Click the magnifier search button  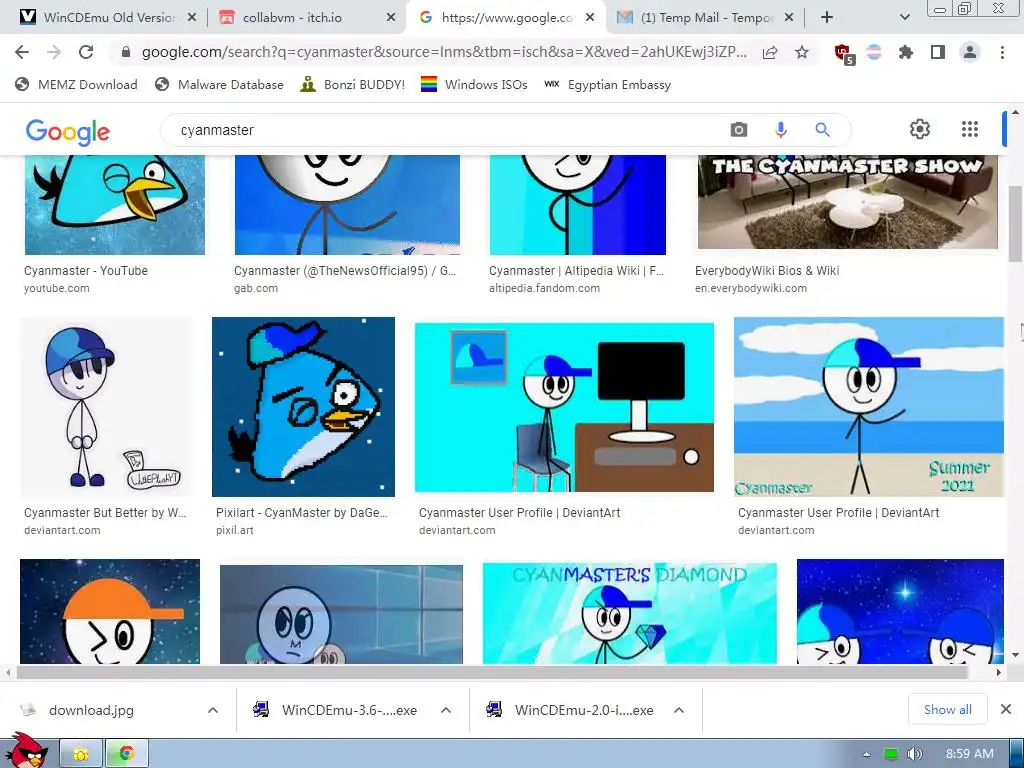[x=822, y=130]
